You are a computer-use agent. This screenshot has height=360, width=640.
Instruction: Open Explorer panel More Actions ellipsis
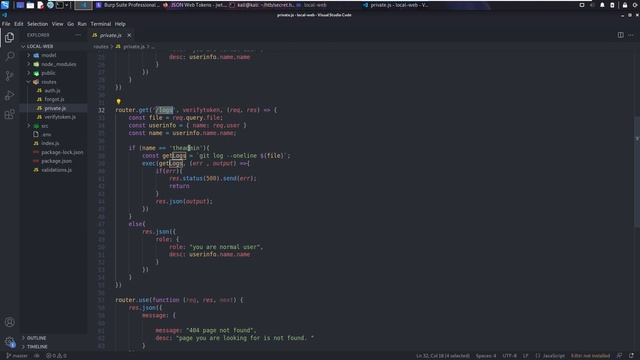tap(78, 35)
